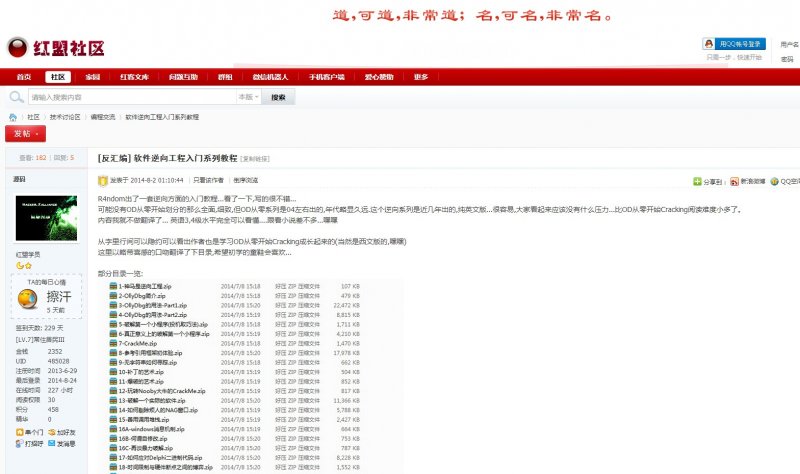Click the 打招呼 greeting icon
This screenshot has height=474, width=800.
pyautogui.click(x=19, y=444)
